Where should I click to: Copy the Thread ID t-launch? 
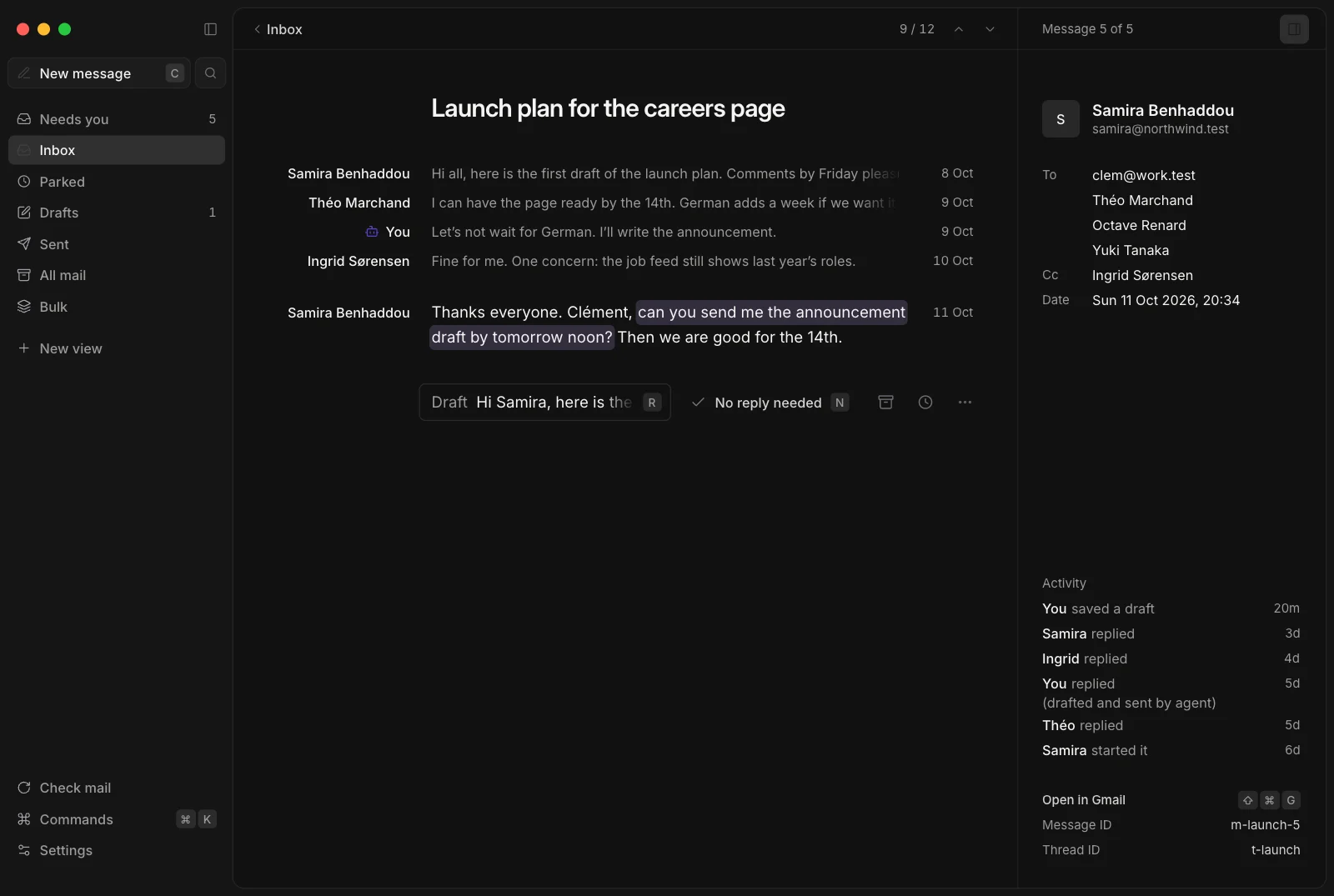tap(1276, 850)
